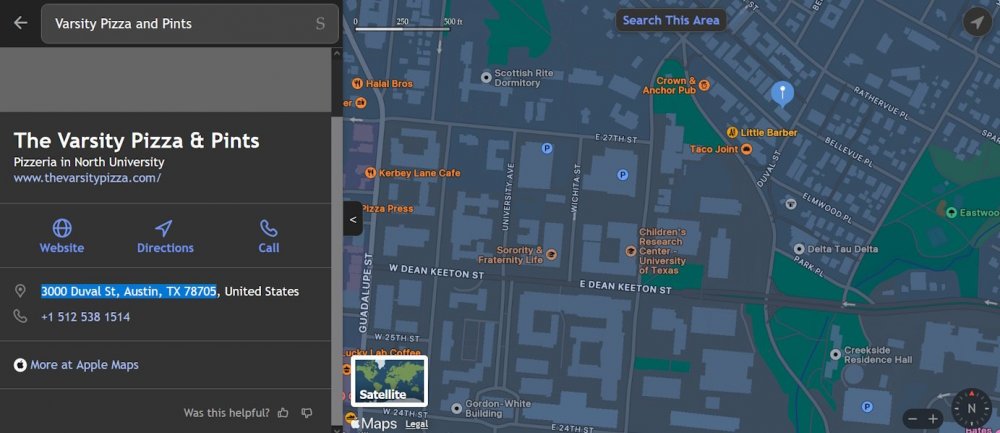1000x433 pixels.
Task: Click the location arrow icon on map
Action: click(975, 22)
